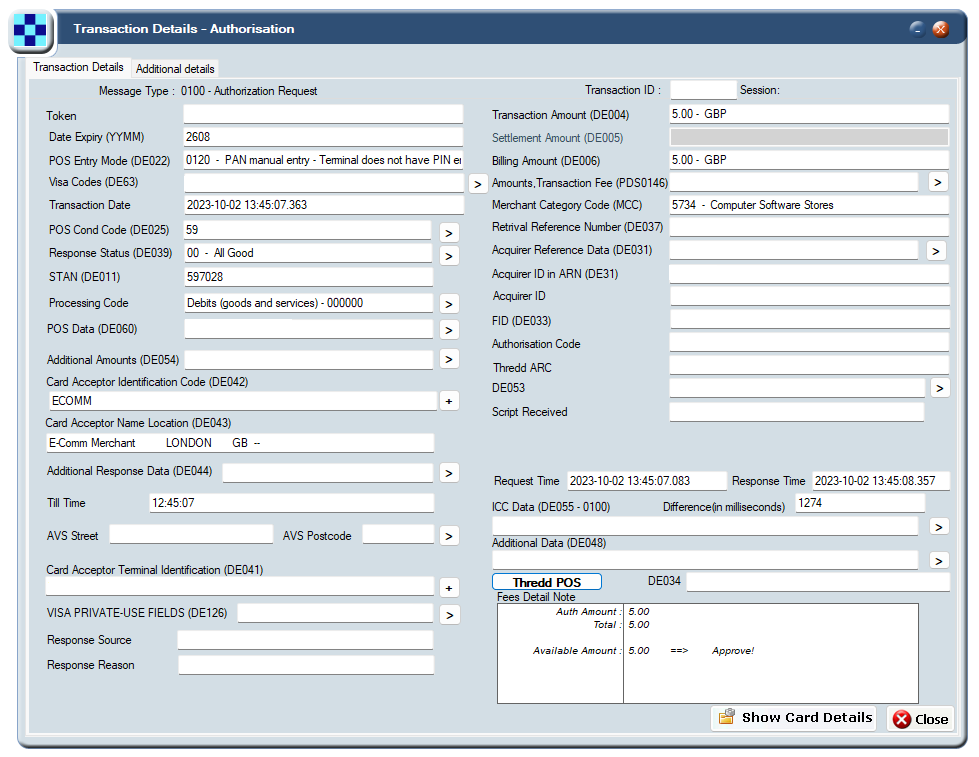This screenshot has width=979, height=757.
Task: Click the Close button
Action: pos(920,720)
